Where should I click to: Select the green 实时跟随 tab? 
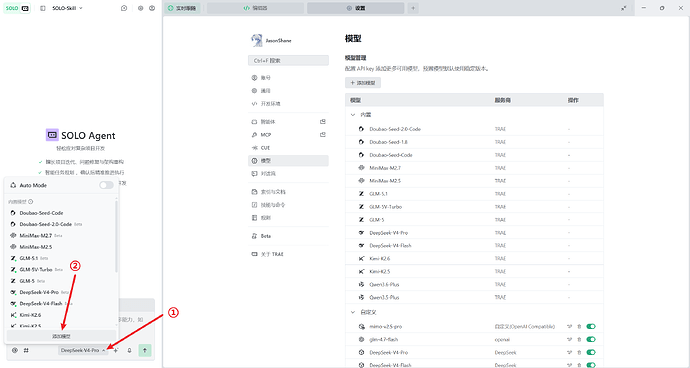point(183,8)
